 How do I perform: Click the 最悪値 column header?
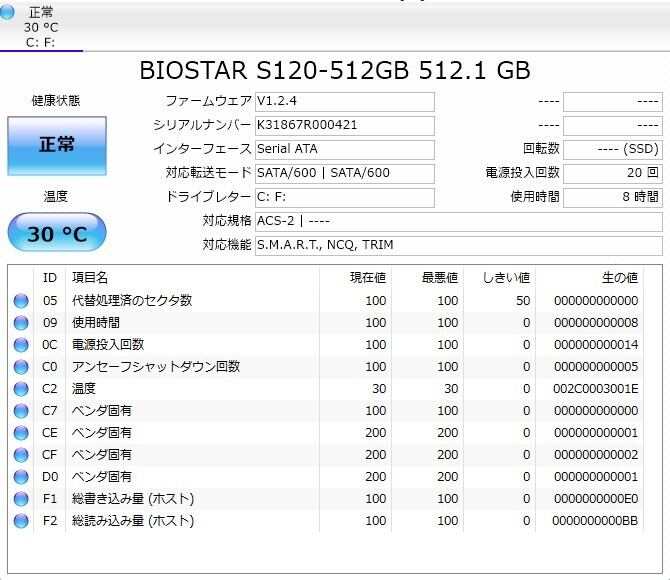[427, 278]
